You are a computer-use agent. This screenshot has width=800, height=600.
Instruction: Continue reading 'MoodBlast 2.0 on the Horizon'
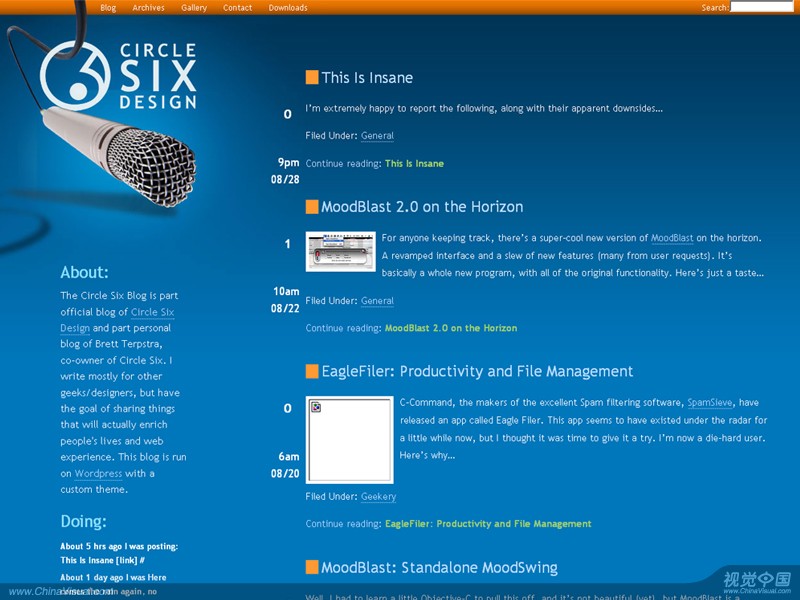coord(451,328)
